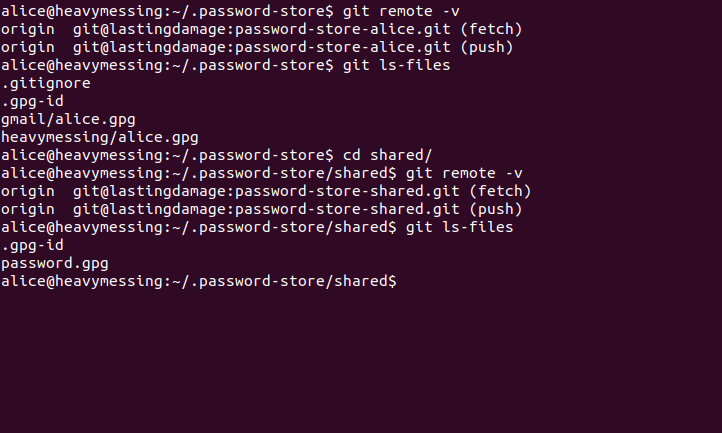This screenshot has height=433, width=722.
Task: Click the first .gpg-id file entry
Action: click(x=33, y=101)
